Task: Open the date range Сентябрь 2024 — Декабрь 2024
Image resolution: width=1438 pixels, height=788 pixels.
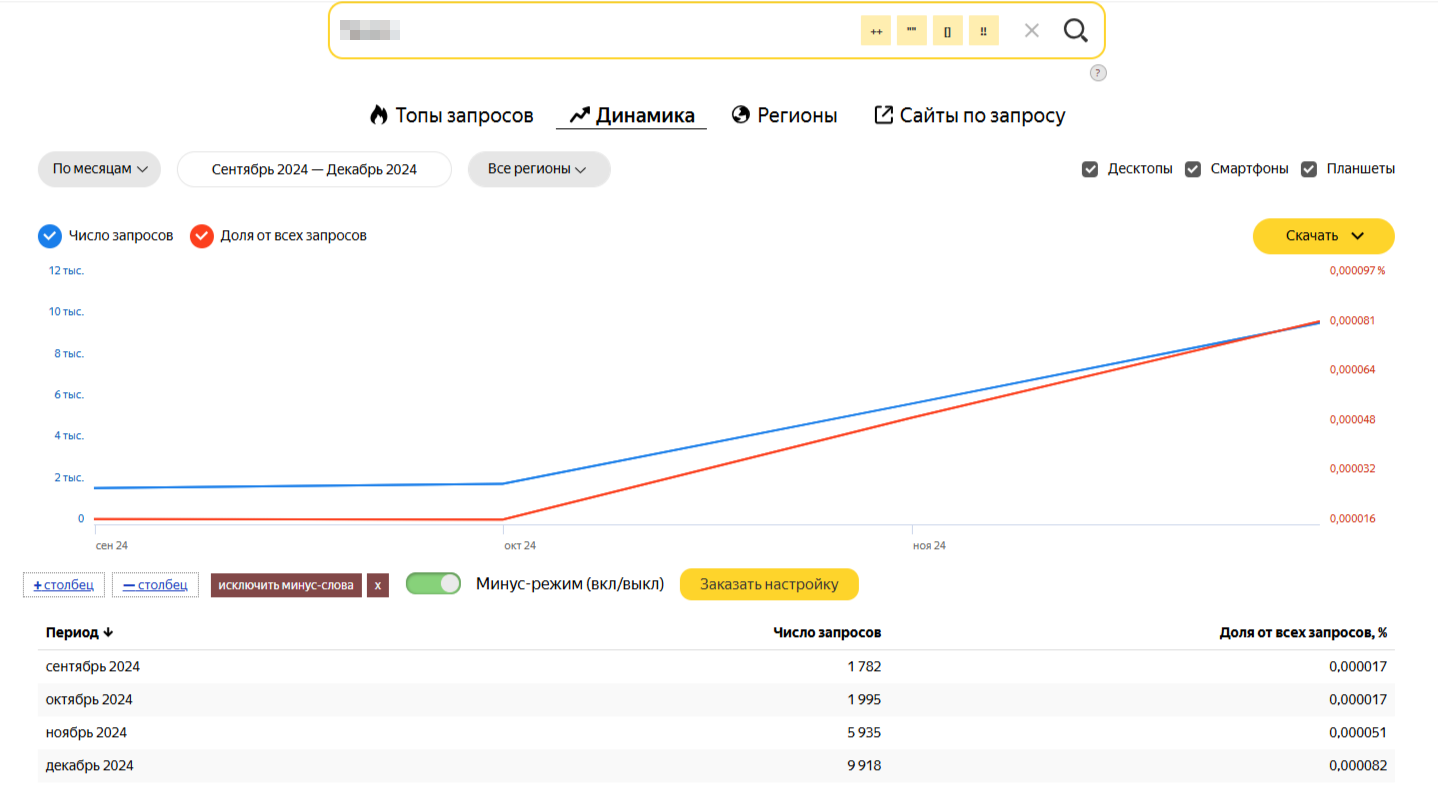Action: tap(314, 169)
